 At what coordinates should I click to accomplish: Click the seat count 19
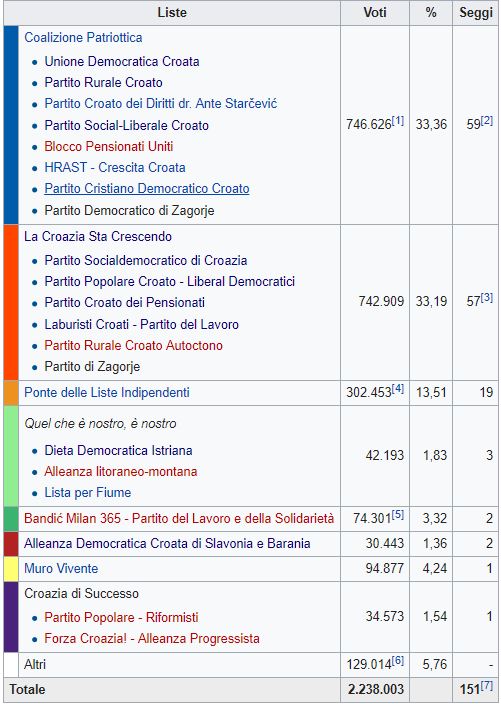tap(486, 392)
